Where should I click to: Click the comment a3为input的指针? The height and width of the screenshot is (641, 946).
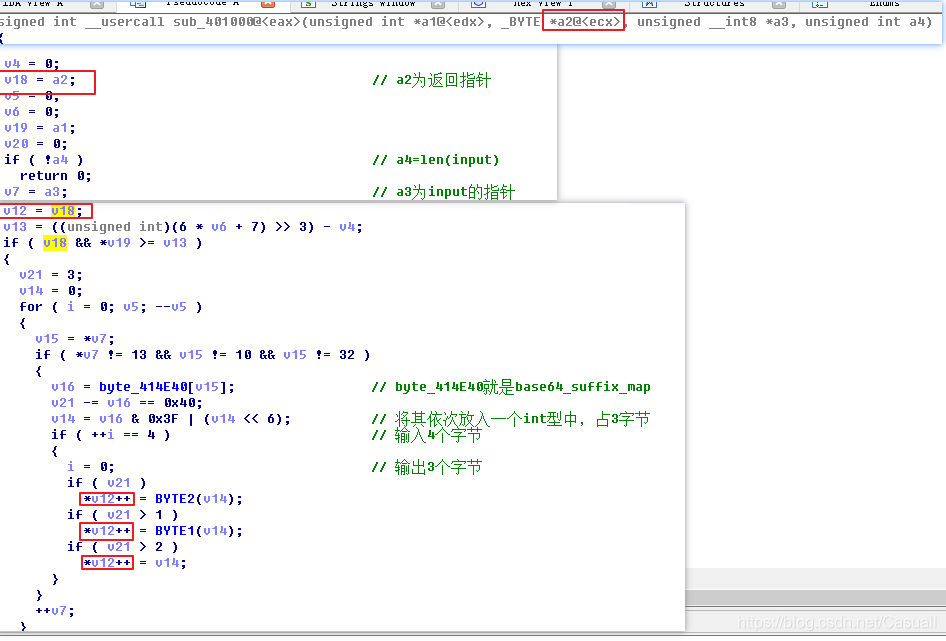tap(443, 192)
